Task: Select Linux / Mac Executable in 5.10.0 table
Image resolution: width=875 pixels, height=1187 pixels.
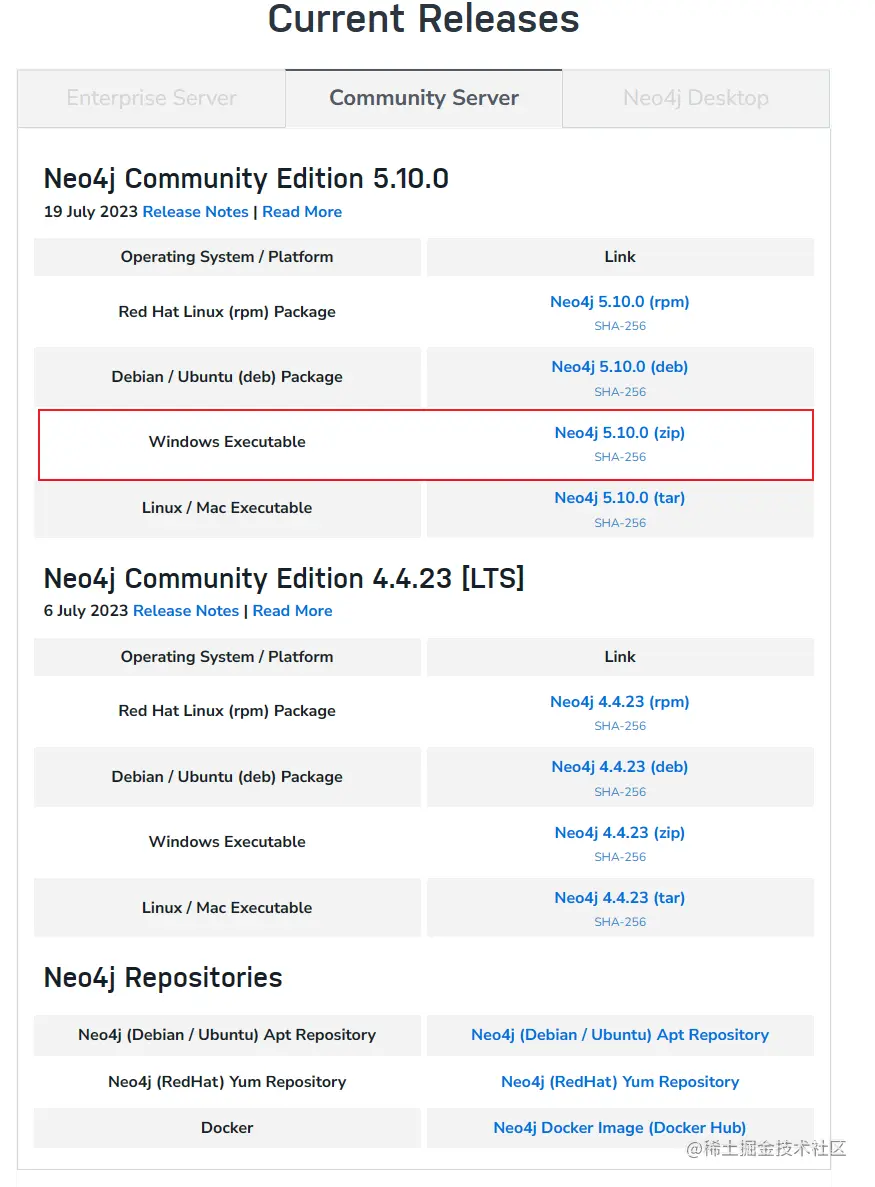Action: [x=227, y=508]
